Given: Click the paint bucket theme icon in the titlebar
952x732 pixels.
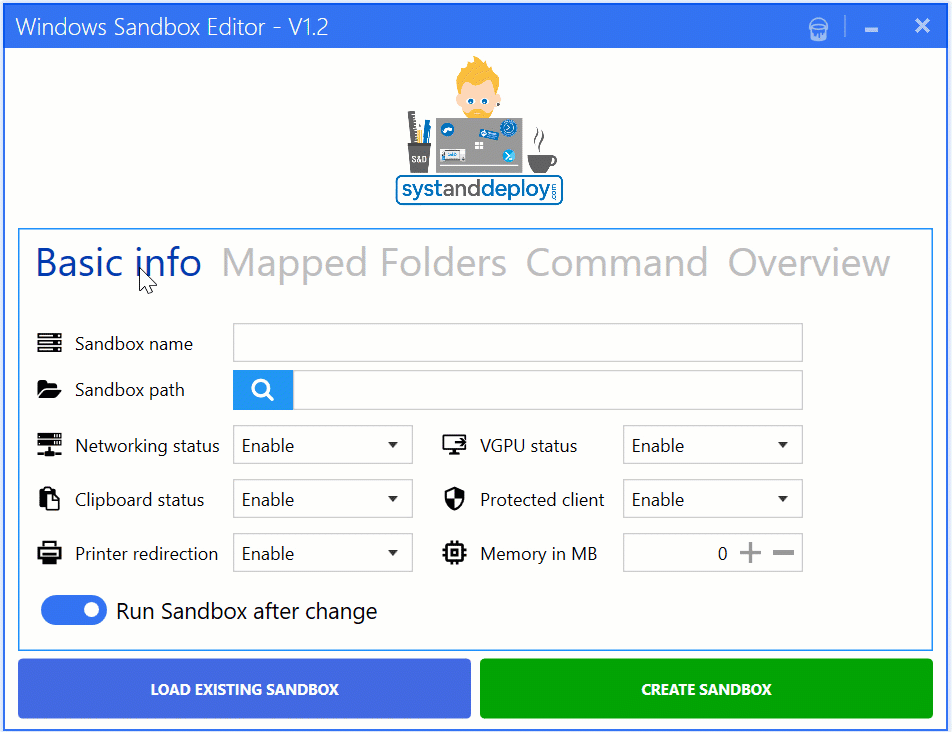Looking at the screenshot, I should [x=818, y=28].
